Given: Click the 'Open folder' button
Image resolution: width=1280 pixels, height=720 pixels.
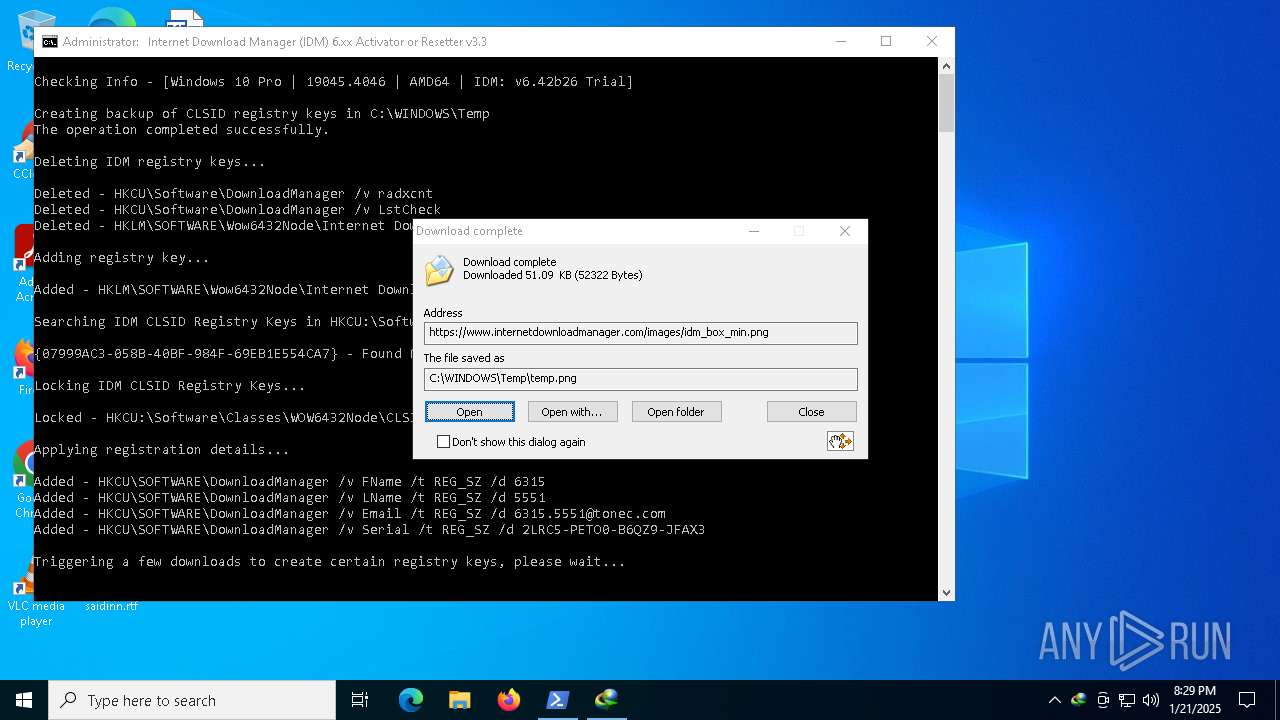Looking at the screenshot, I should pyautogui.click(x=676, y=412).
